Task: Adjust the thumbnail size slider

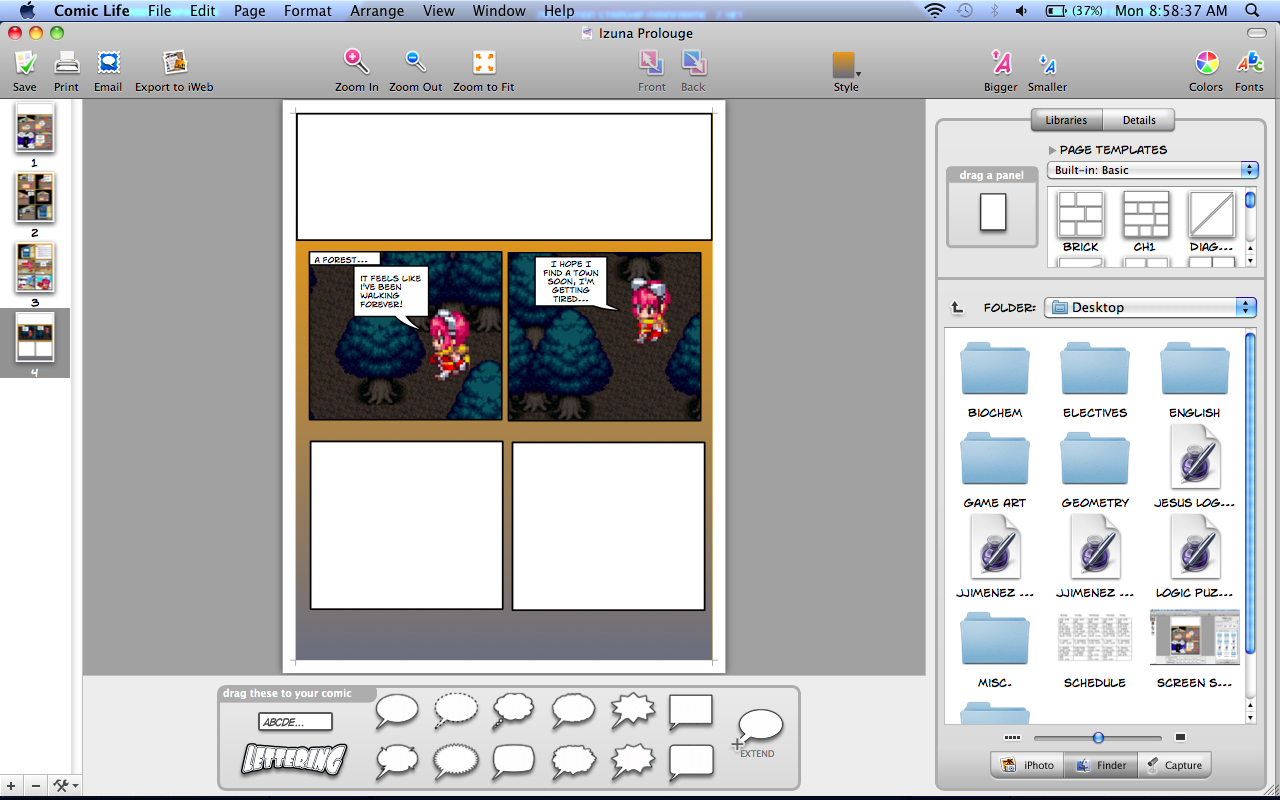Action: 1098,738
